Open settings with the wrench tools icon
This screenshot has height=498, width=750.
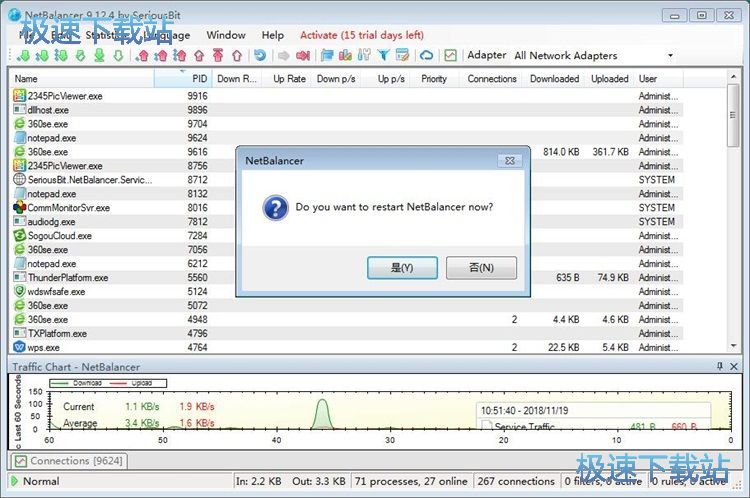coord(364,55)
